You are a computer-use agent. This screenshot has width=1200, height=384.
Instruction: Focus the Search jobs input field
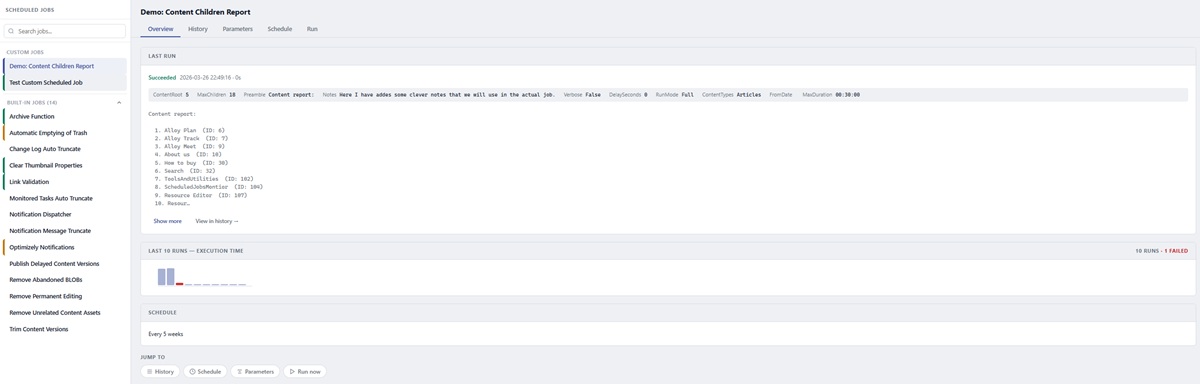pyautogui.click(x=65, y=31)
